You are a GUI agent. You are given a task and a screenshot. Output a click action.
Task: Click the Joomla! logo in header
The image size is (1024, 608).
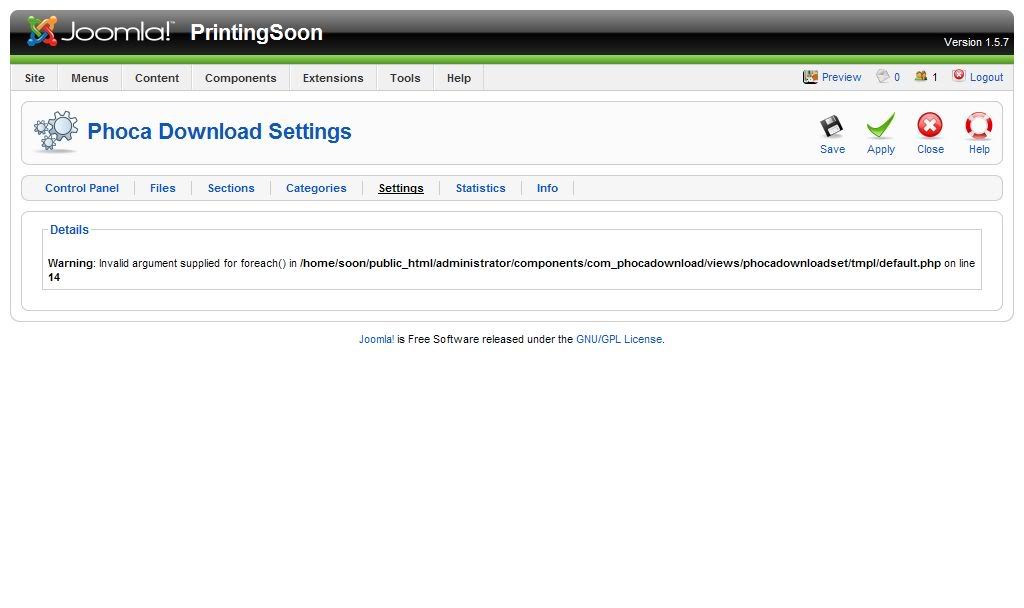101,31
